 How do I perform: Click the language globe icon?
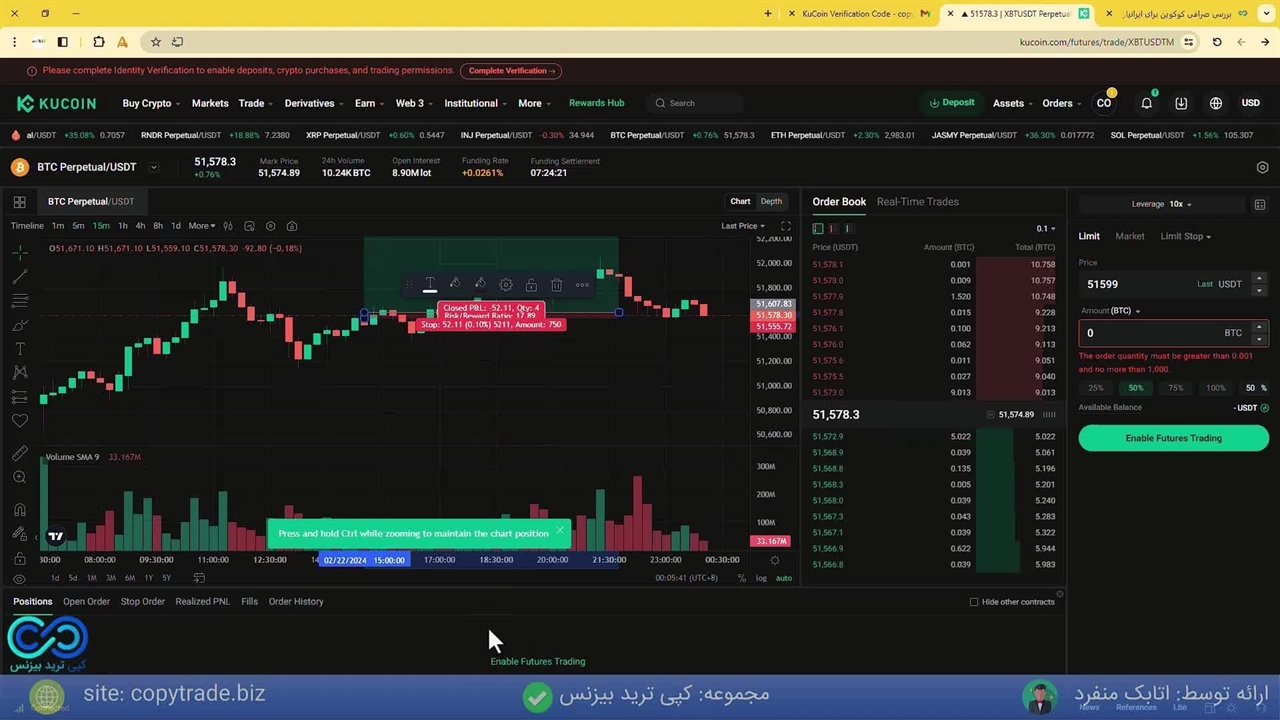click(x=1216, y=103)
